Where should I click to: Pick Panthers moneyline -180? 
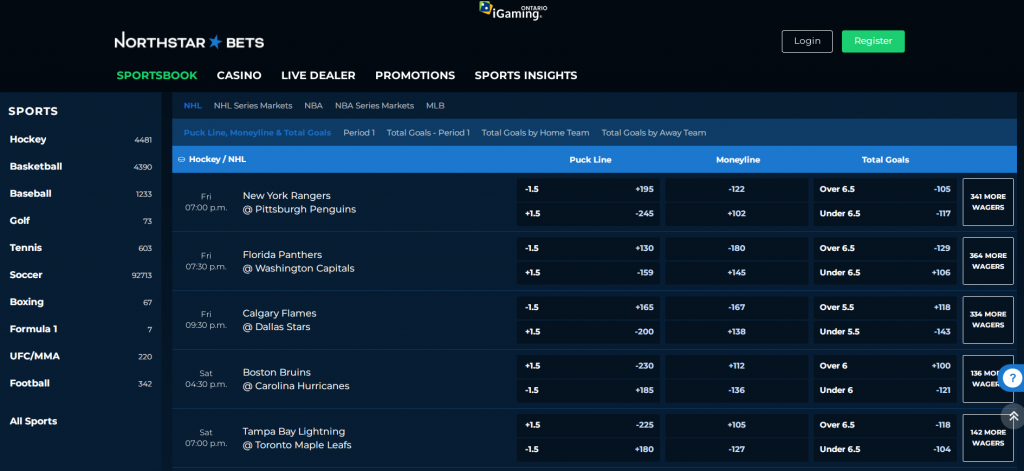[737, 248]
